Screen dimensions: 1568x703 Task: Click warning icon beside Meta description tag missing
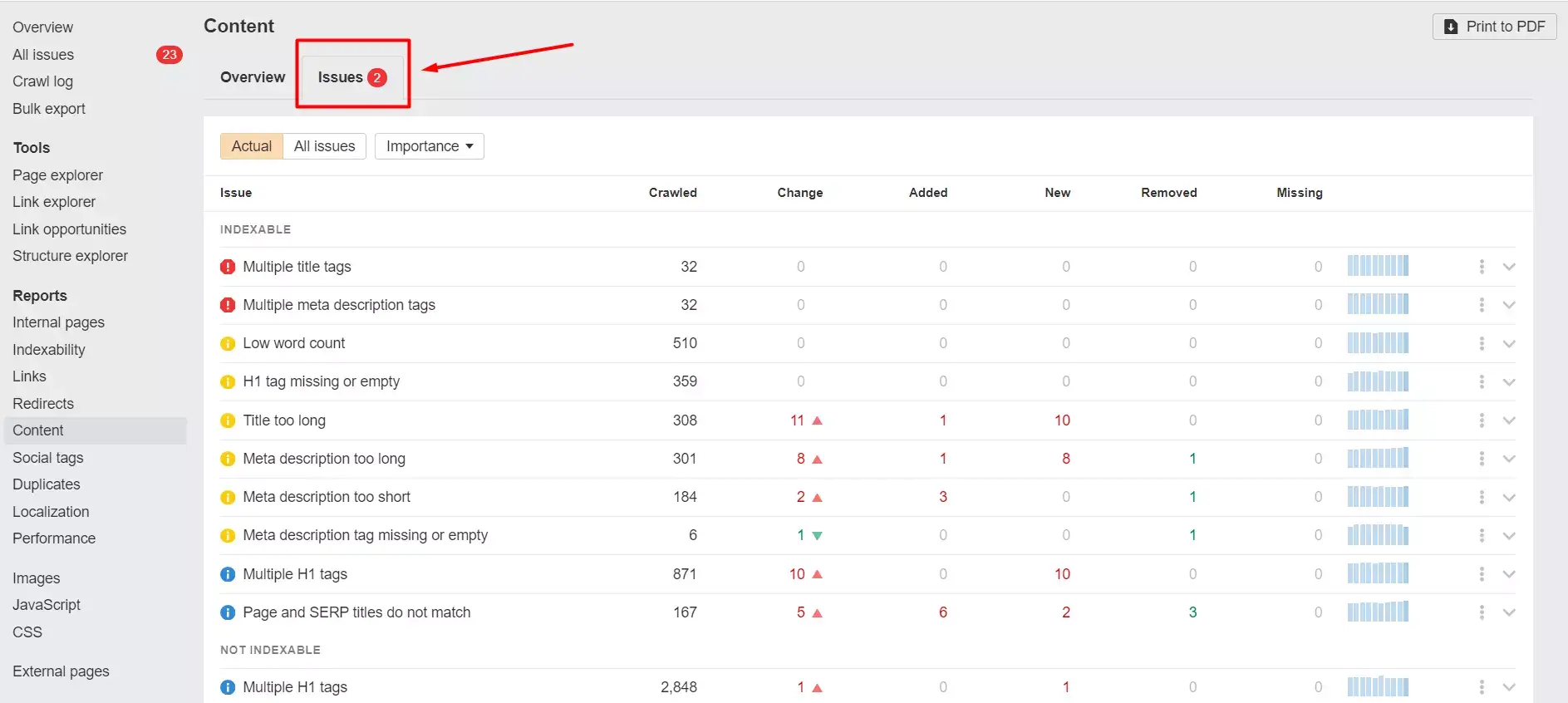pos(228,535)
